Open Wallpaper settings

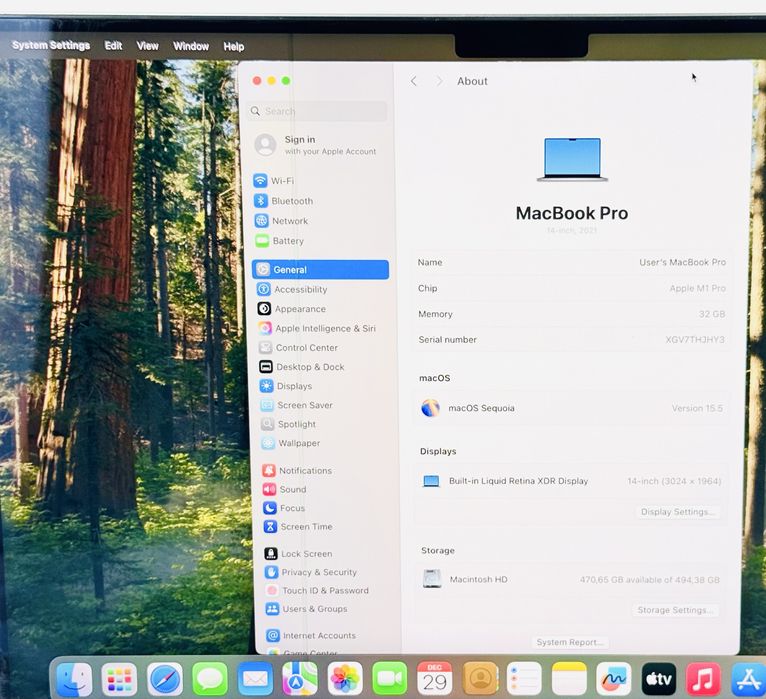coord(291,443)
